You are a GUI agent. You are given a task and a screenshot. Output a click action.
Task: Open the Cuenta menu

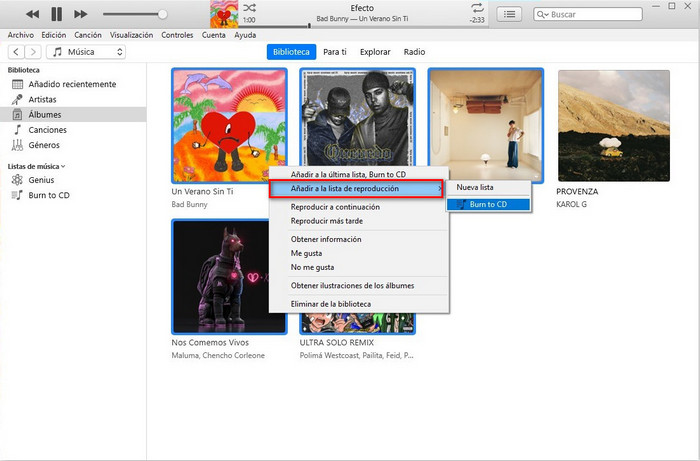pyautogui.click(x=213, y=35)
